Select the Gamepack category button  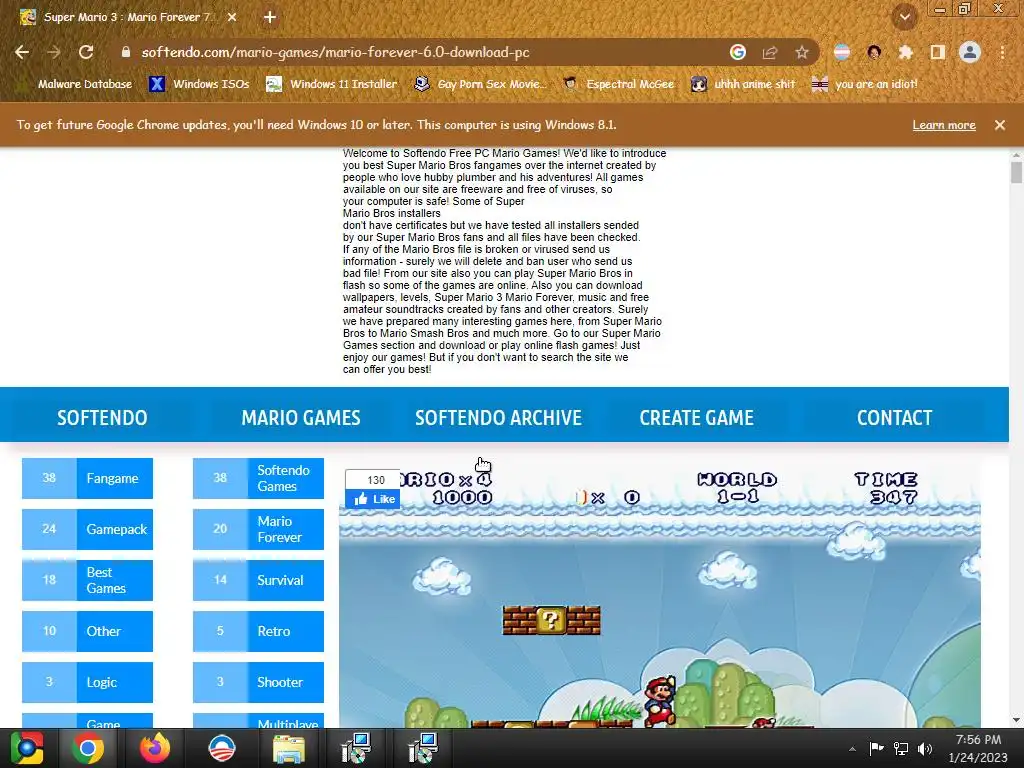[x=88, y=529]
